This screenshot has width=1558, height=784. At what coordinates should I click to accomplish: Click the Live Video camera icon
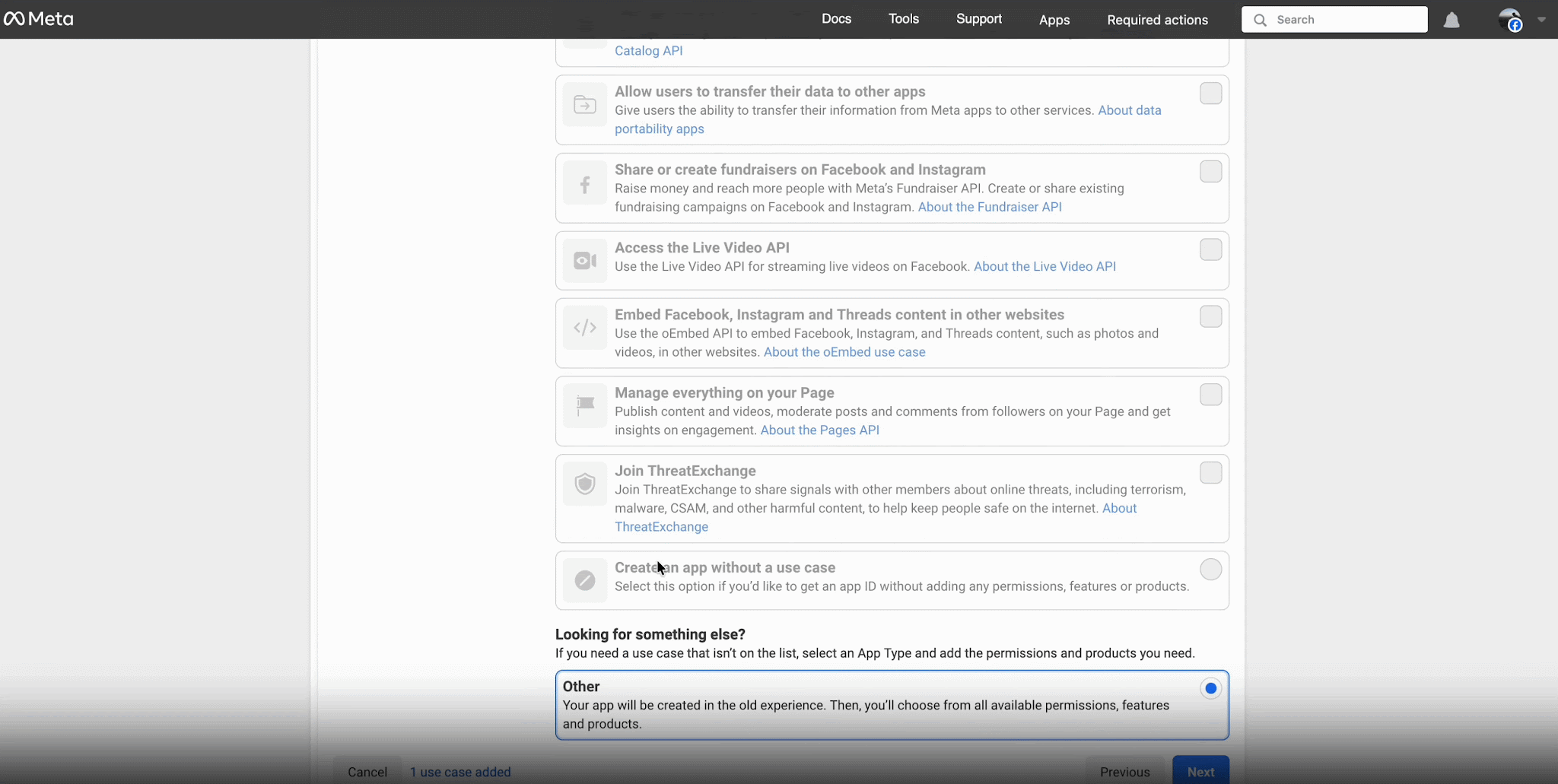click(x=585, y=261)
